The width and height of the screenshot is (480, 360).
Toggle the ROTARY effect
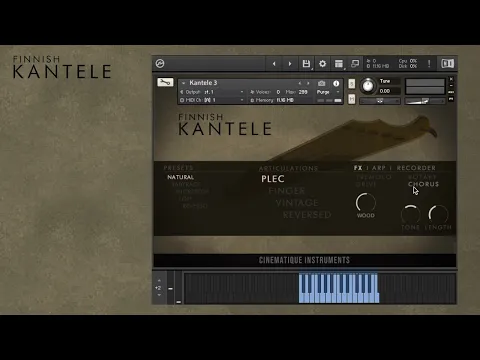pyautogui.click(x=422, y=177)
